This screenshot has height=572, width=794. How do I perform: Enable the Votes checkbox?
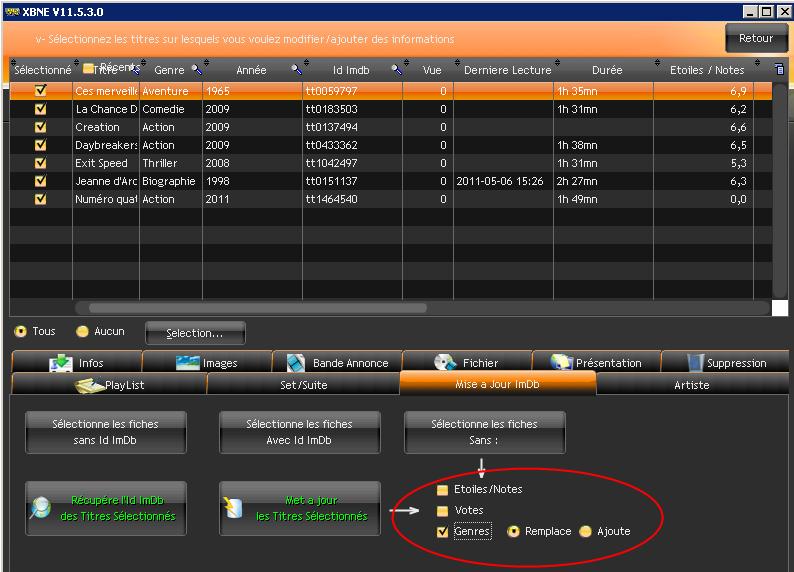(x=443, y=511)
